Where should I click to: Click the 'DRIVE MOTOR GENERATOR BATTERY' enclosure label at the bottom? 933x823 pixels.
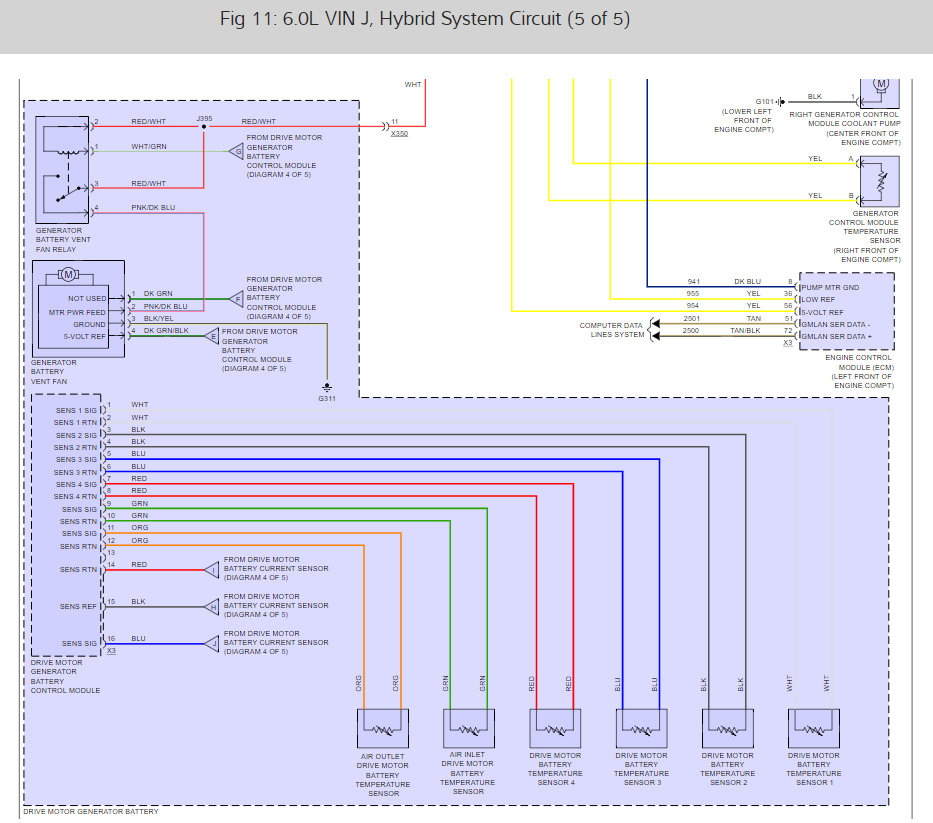point(91,811)
